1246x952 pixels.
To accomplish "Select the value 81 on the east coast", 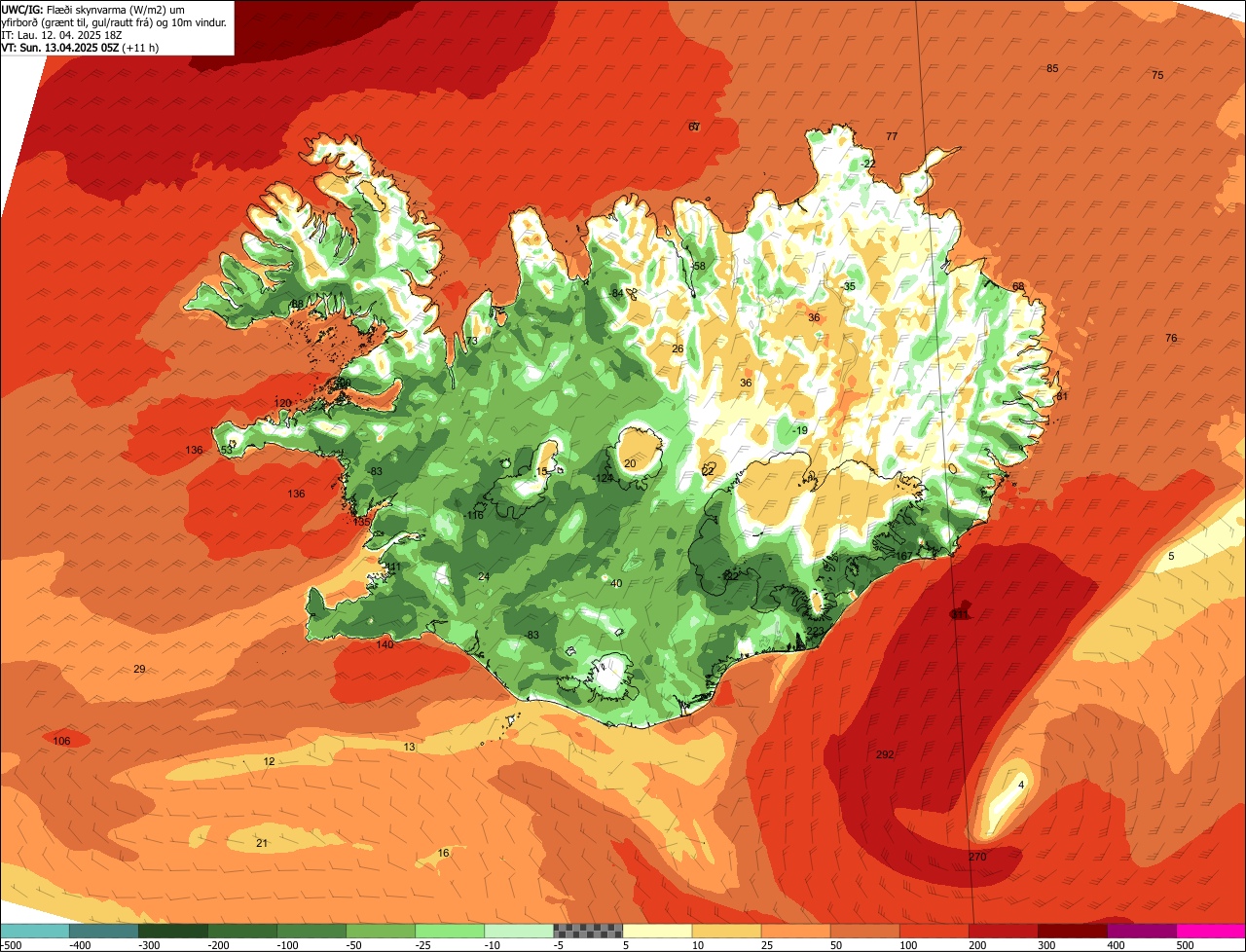I will tap(1062, 396).
